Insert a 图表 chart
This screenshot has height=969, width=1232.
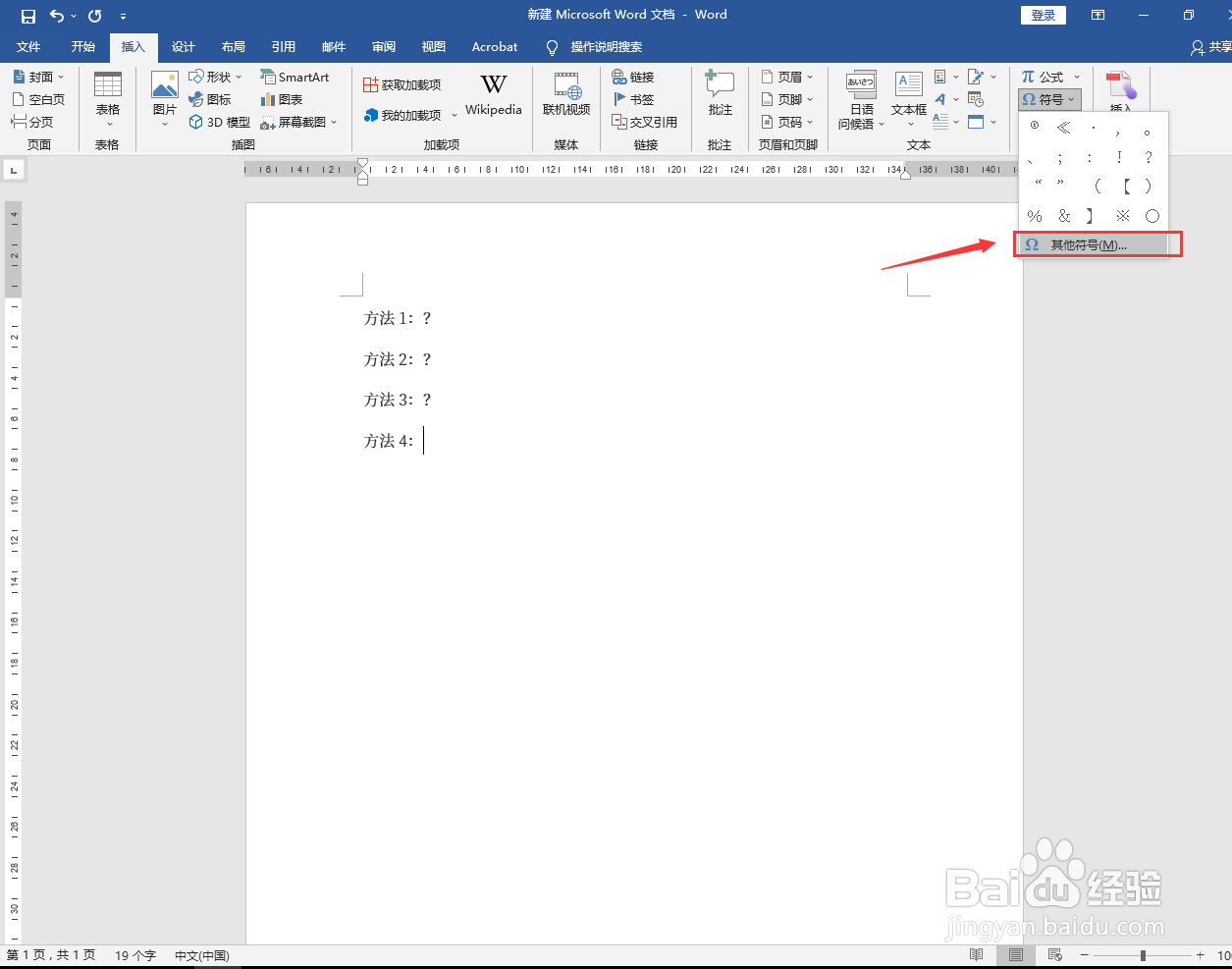[x=282, y=99]
